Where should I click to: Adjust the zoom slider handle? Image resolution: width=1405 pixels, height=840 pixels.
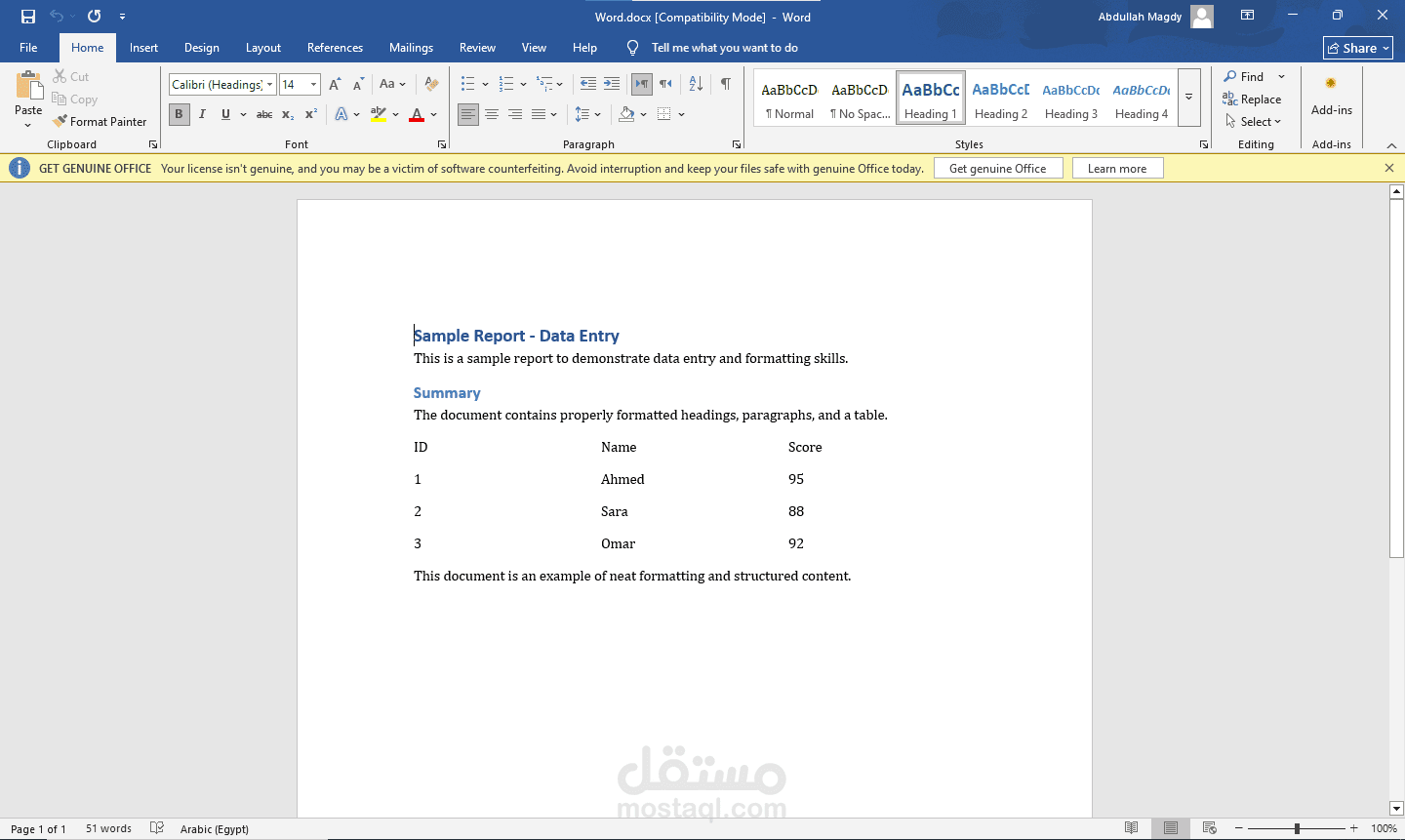coord(1297,828)
